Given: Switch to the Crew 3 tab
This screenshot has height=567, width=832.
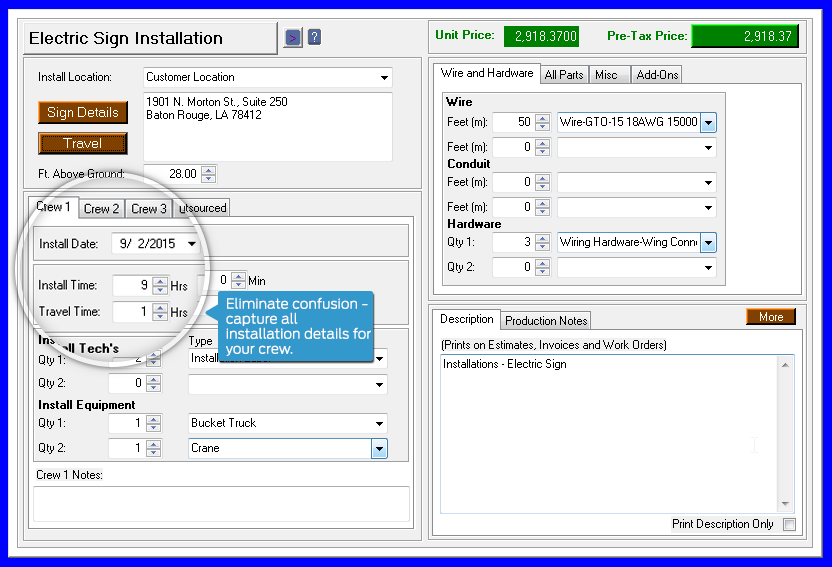Looking at the screenshot, I should (x=150, y=208).
